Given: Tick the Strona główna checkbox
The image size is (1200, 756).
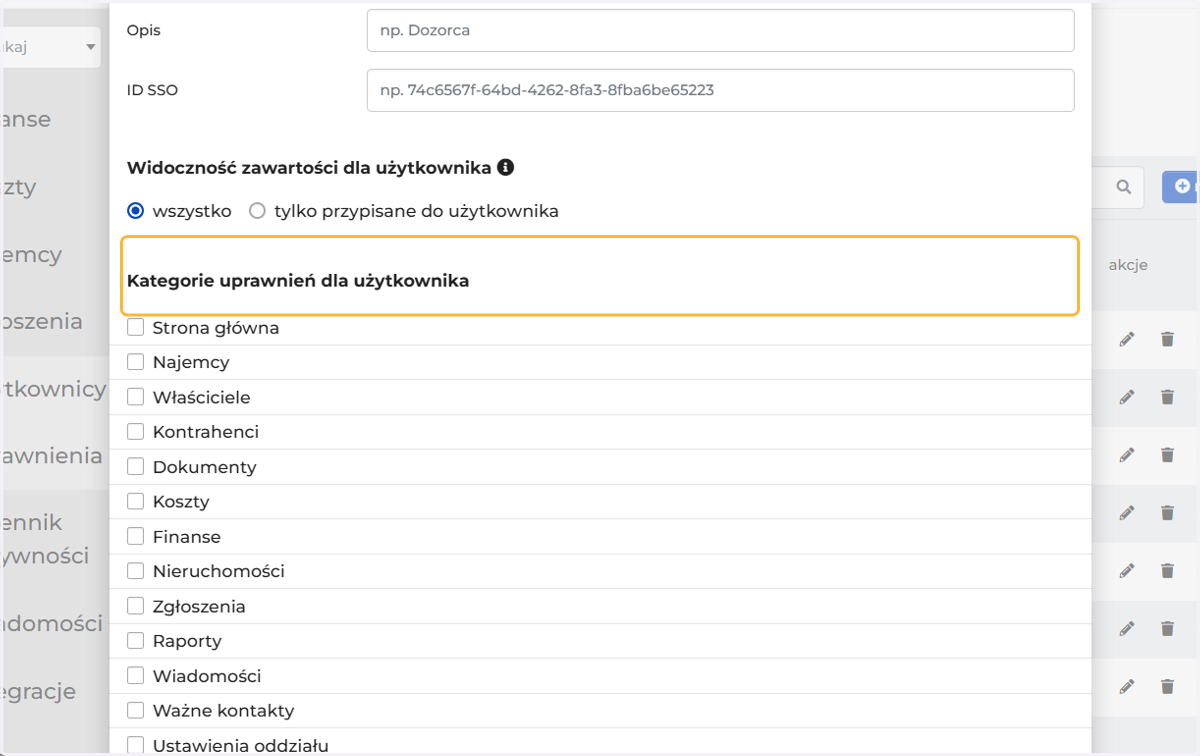Looking at the screenshot, I should pyautogui.click(x=136, y=327).
